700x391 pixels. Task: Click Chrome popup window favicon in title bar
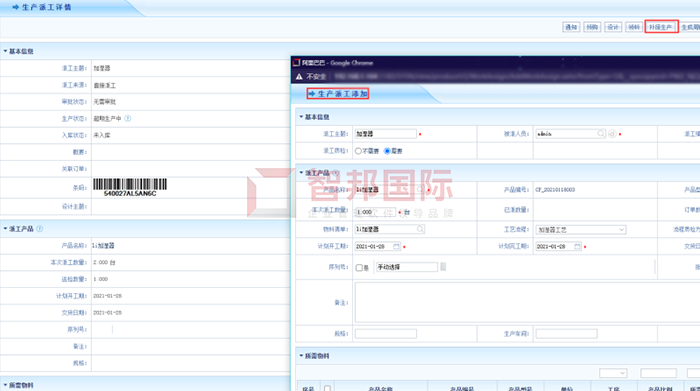coord(296,62)
